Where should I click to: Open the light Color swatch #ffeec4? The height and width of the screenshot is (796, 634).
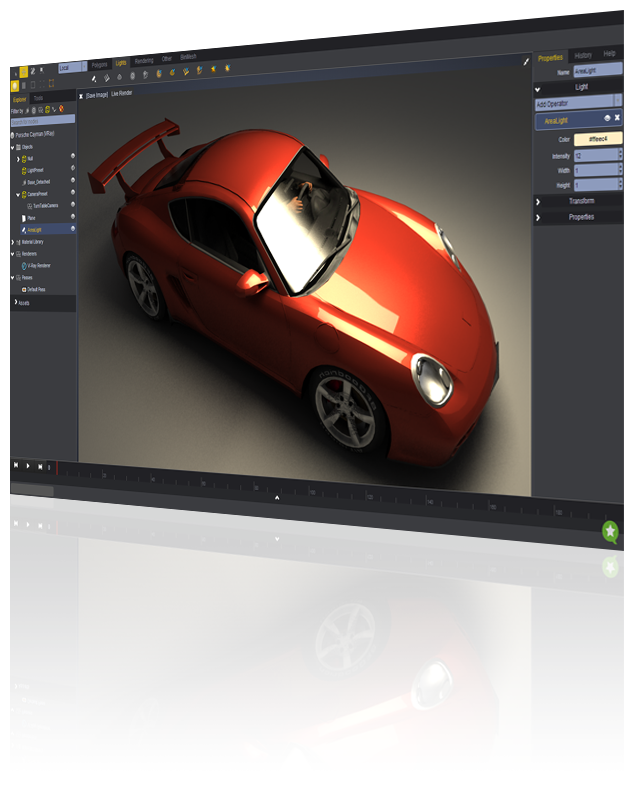tap(598, 140)
